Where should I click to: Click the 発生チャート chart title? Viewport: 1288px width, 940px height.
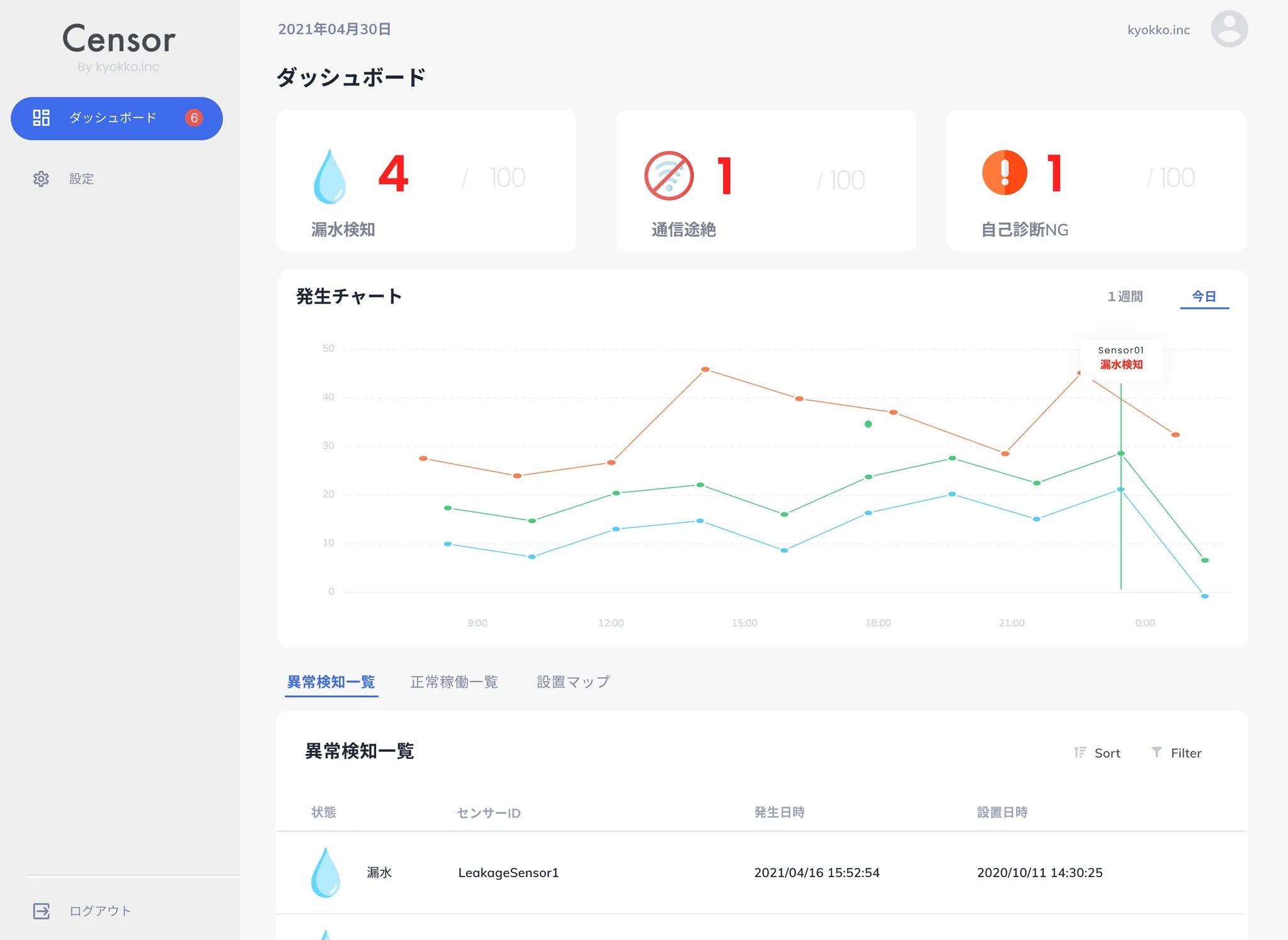coord(349,296)
